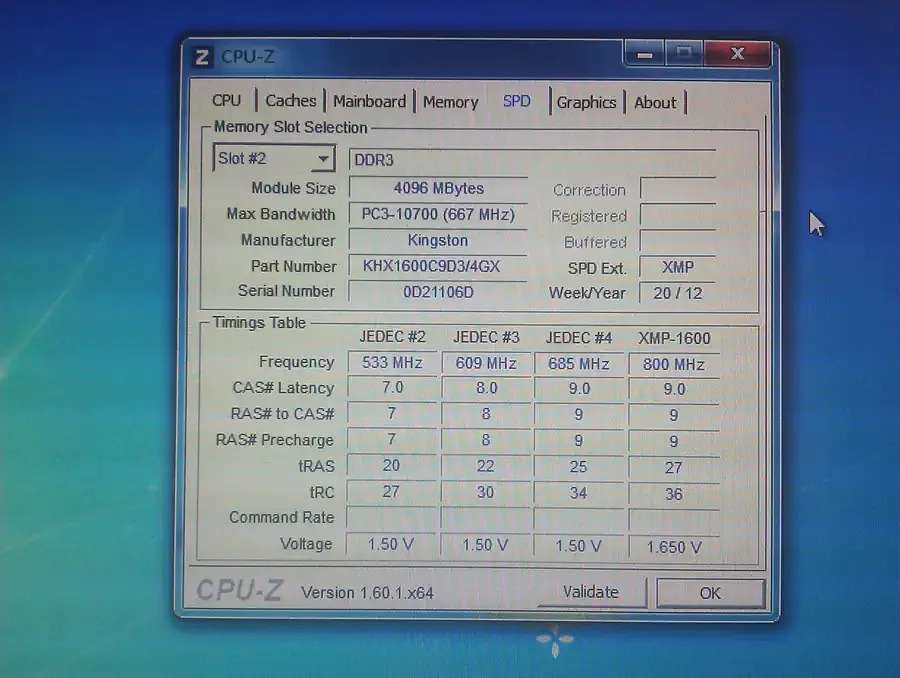Viewport: 900px width, 678px height.
Task: Click the disabled maximize button
Action: click(x=684, y=54)
